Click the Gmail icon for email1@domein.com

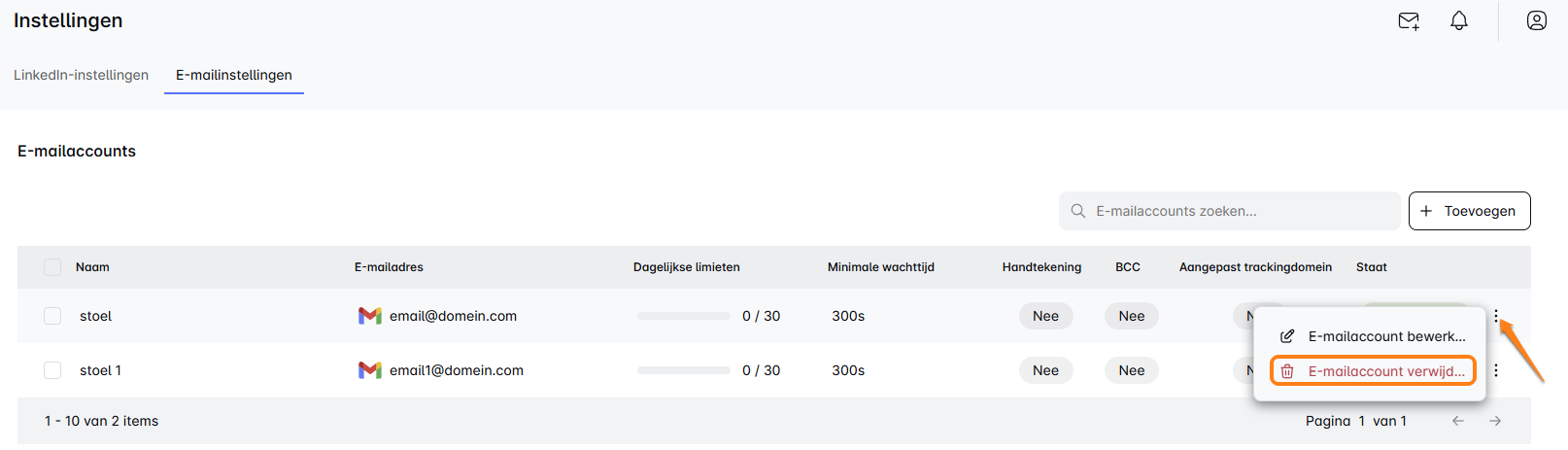pos(370,370)
